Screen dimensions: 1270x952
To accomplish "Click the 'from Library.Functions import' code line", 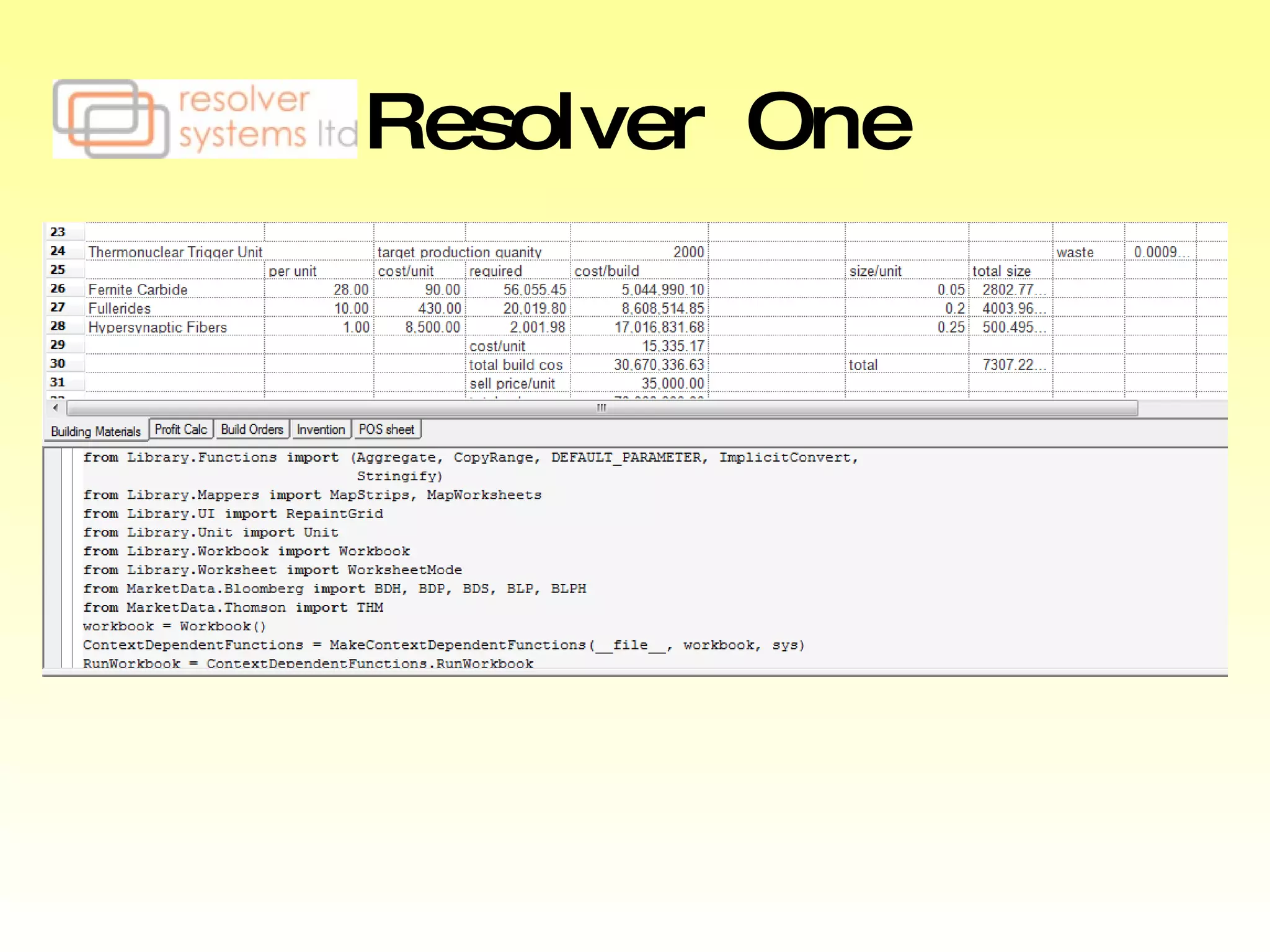I will click(471, 457).
